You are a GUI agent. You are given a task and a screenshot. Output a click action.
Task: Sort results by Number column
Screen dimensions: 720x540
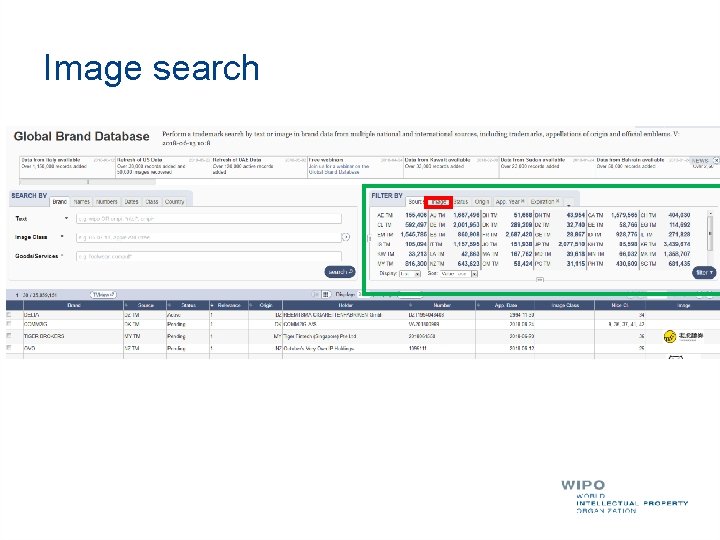pos(442,305)
